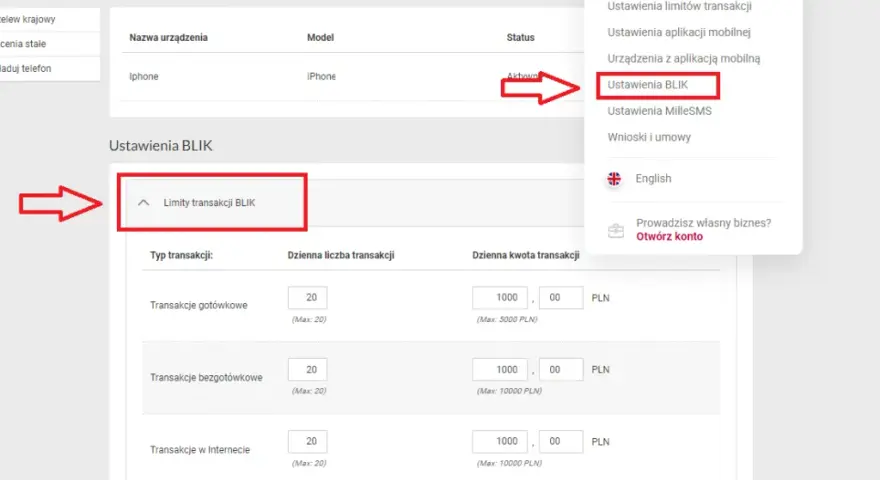
Task: Click daily count field for Transakcje bezgotówkowe
Action: (x=308, y=369)
